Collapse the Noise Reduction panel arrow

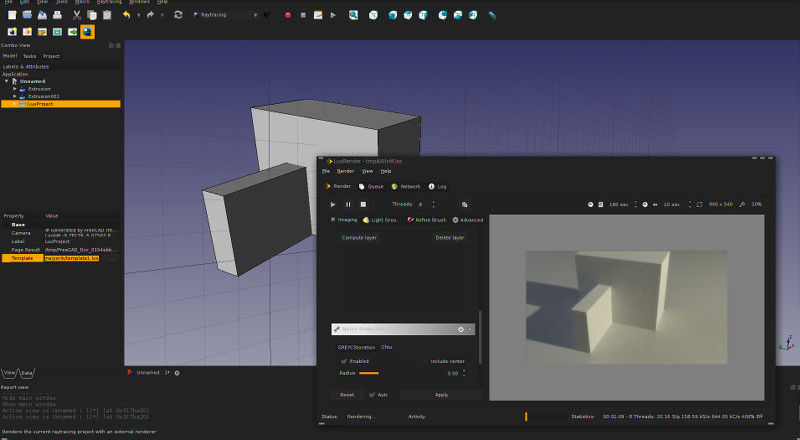(470, 329)
